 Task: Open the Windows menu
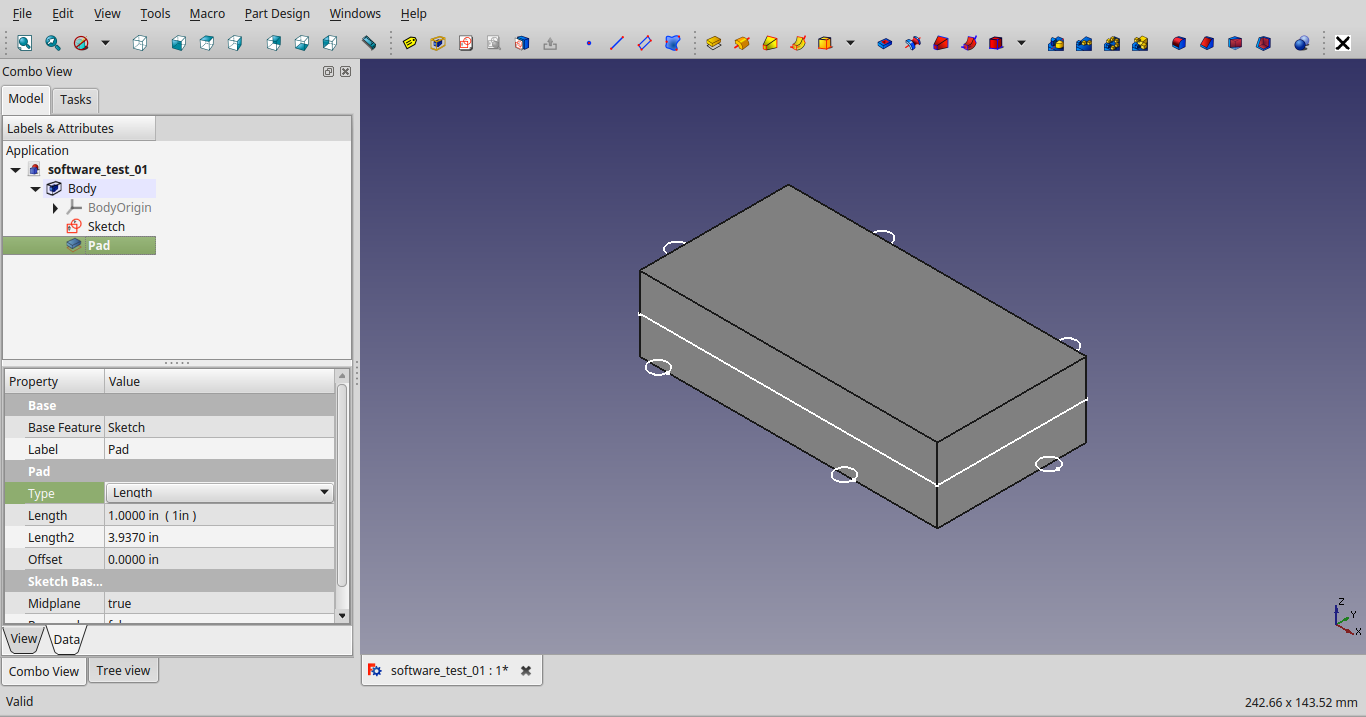coord(355,13)
